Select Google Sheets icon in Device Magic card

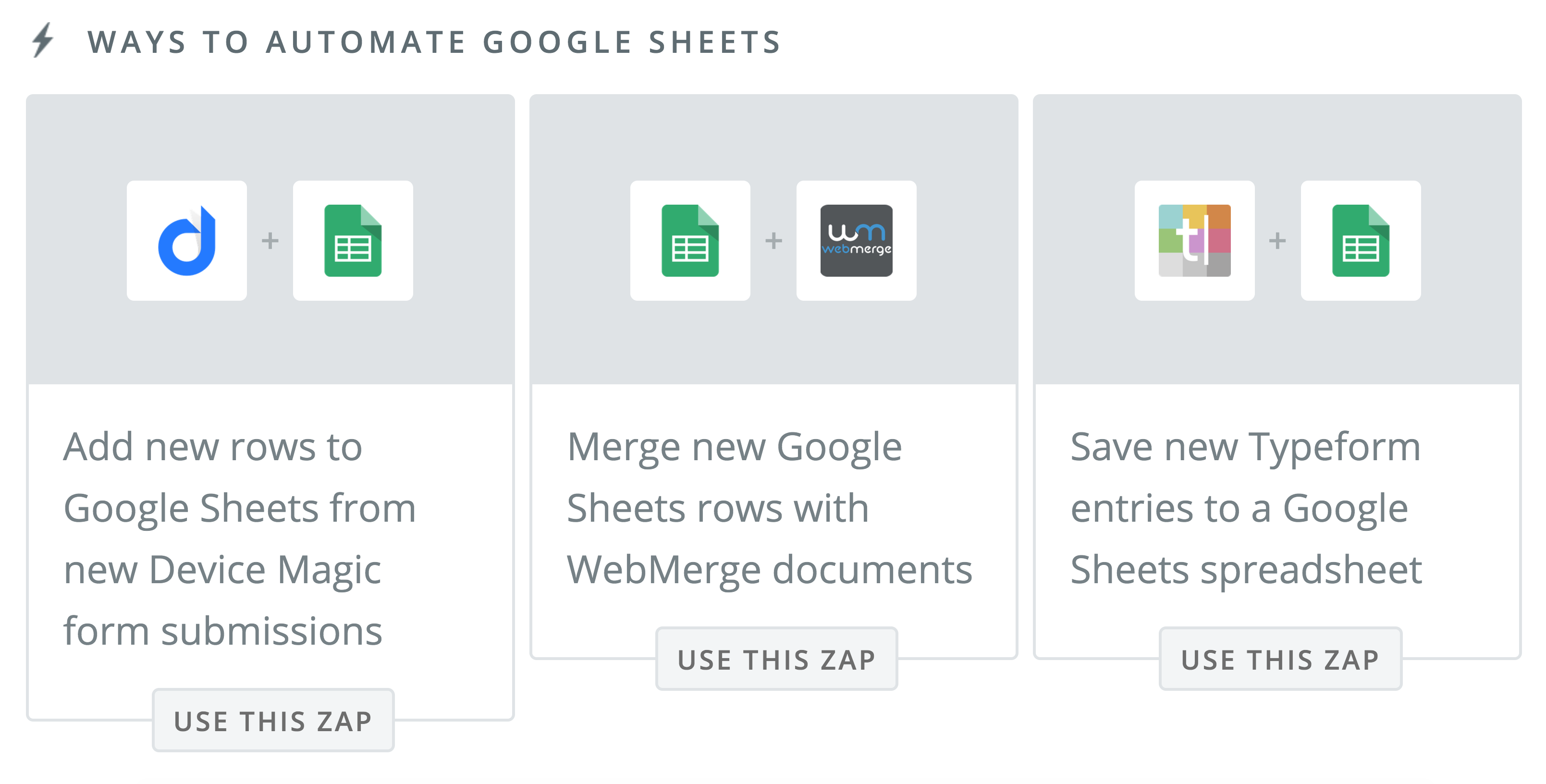point(353,241)
